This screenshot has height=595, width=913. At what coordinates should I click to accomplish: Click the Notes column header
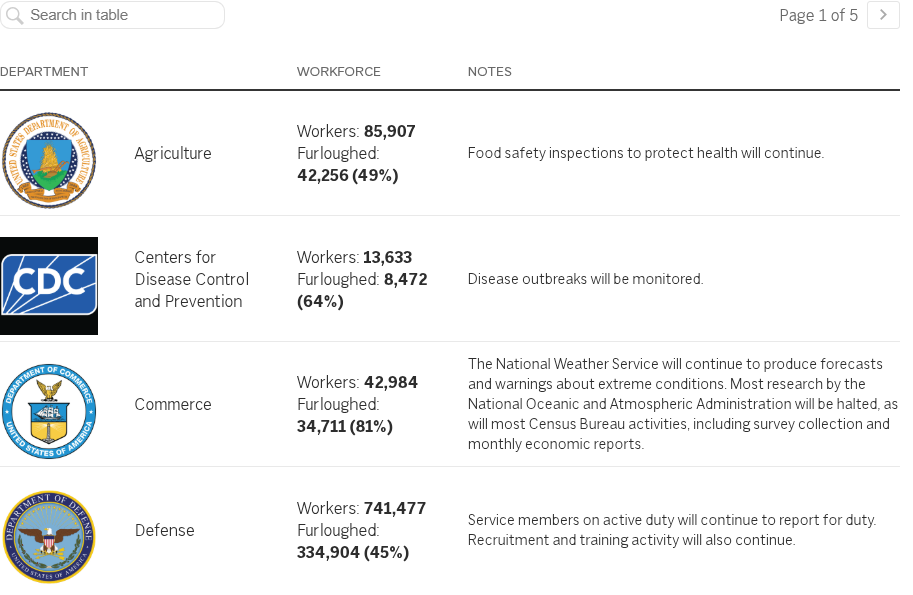490,72
